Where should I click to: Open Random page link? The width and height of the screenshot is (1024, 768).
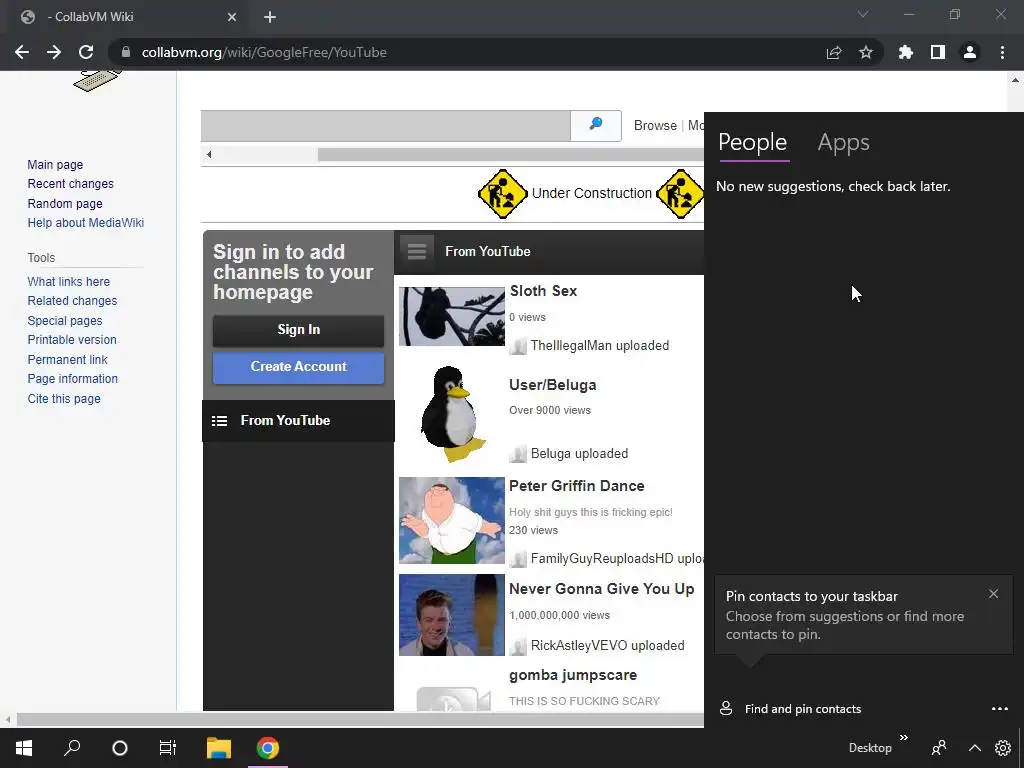(65, 204)
